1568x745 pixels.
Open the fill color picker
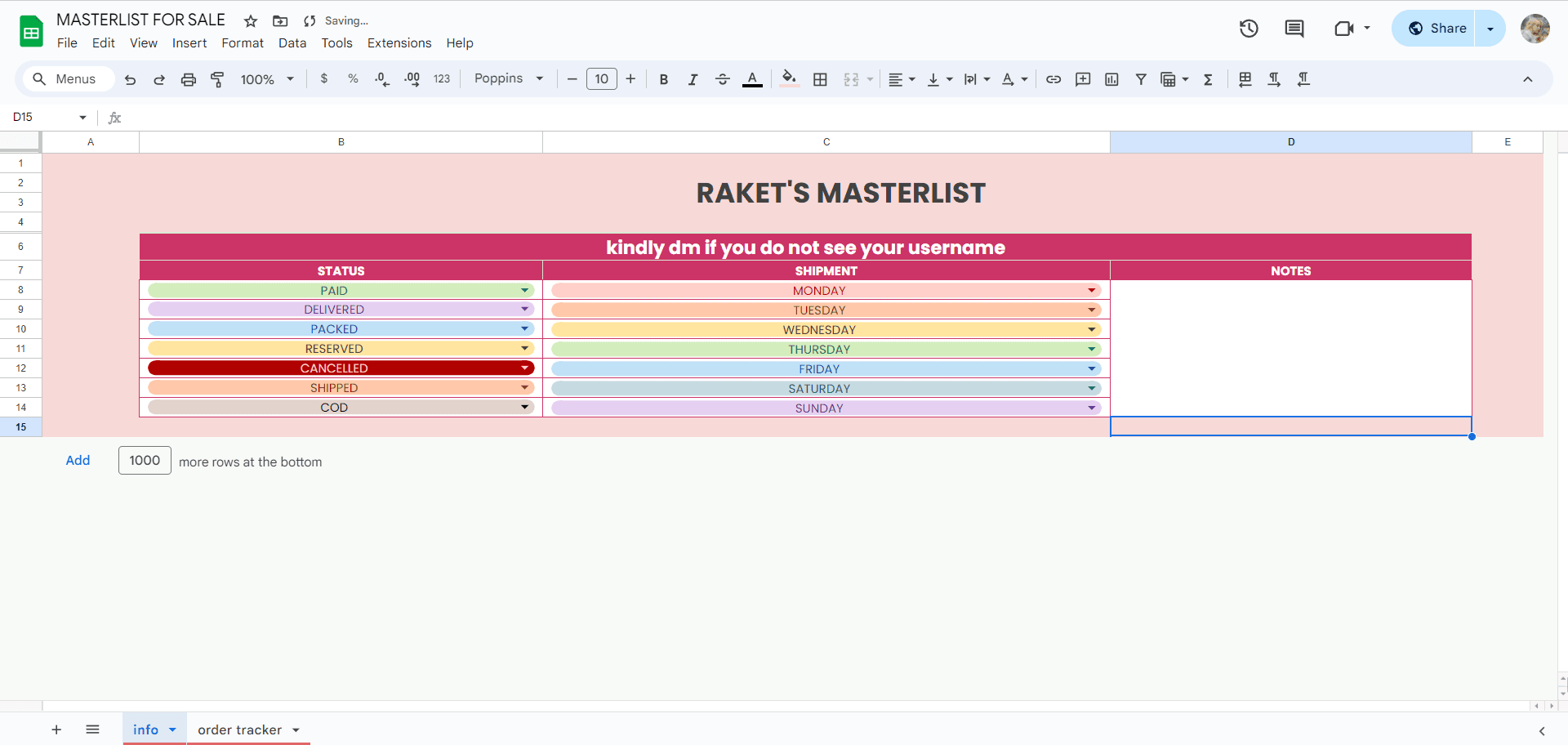click(x=789, y=79)
